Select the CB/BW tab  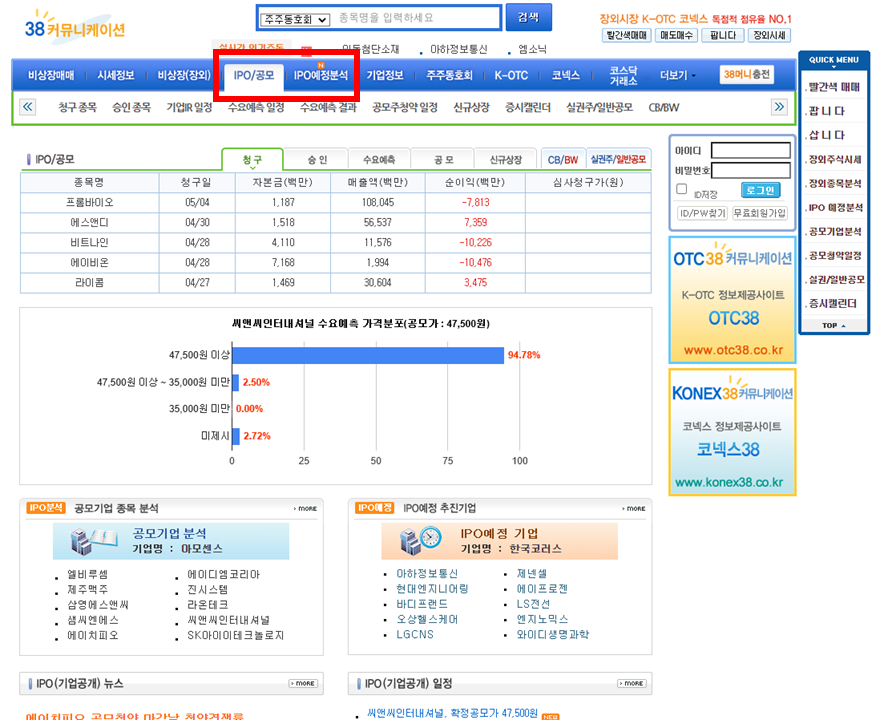pyautogui.click(x=563, y=160)
